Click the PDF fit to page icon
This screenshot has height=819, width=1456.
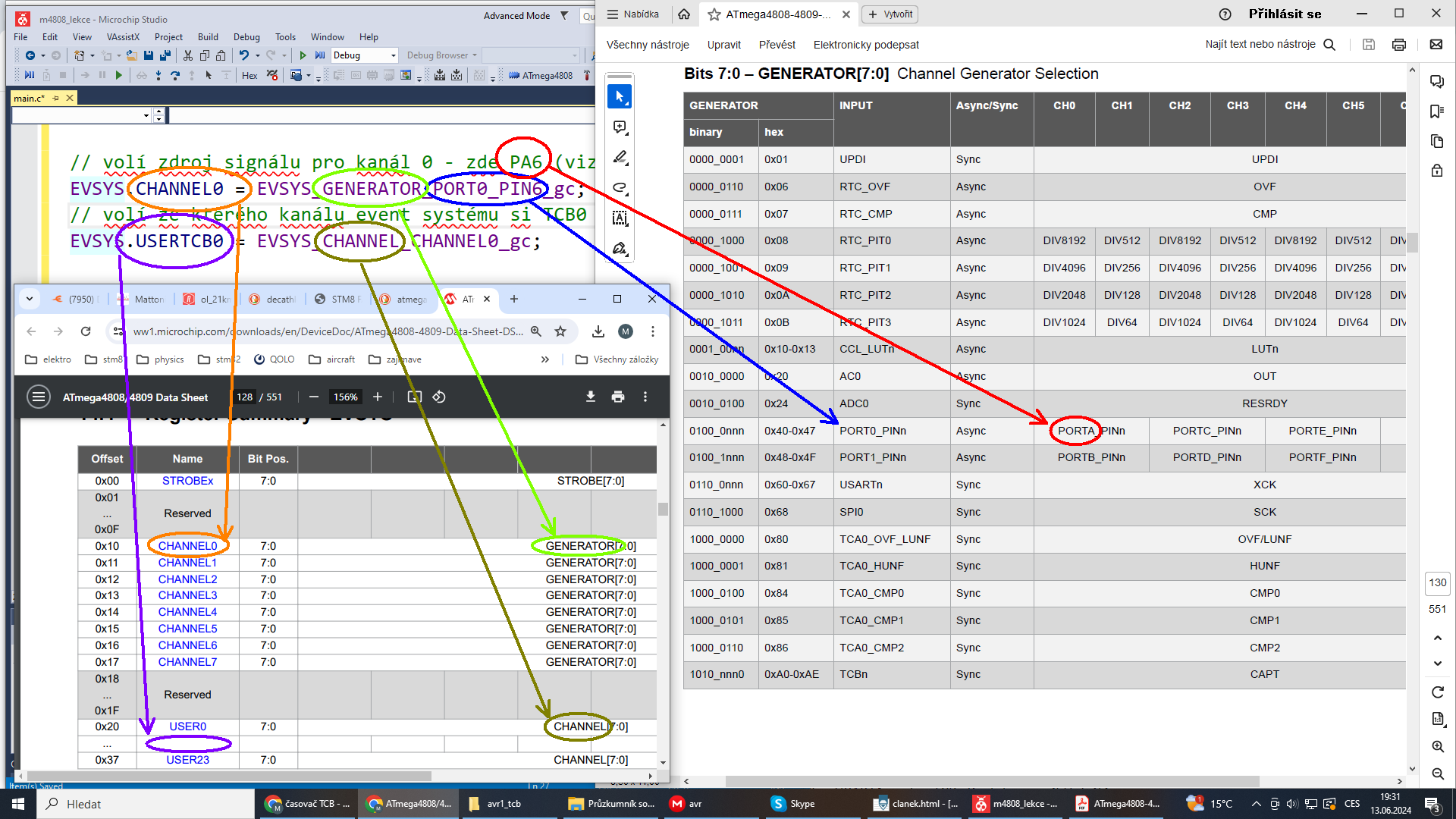click(414, 397)
